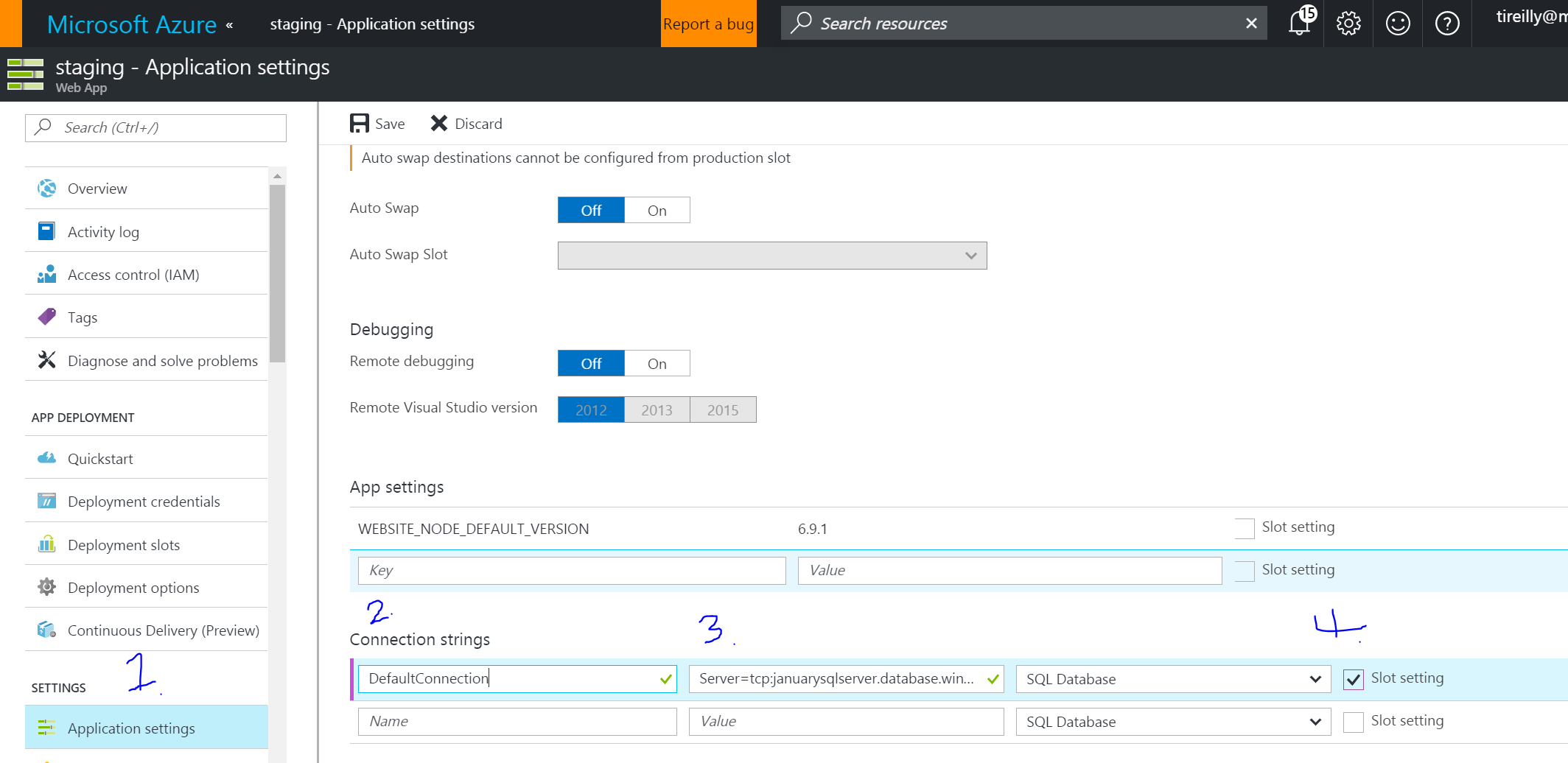The image size is (1568, 763).
Task: Select Visual Studio version 2013
Action: (657, 409)
